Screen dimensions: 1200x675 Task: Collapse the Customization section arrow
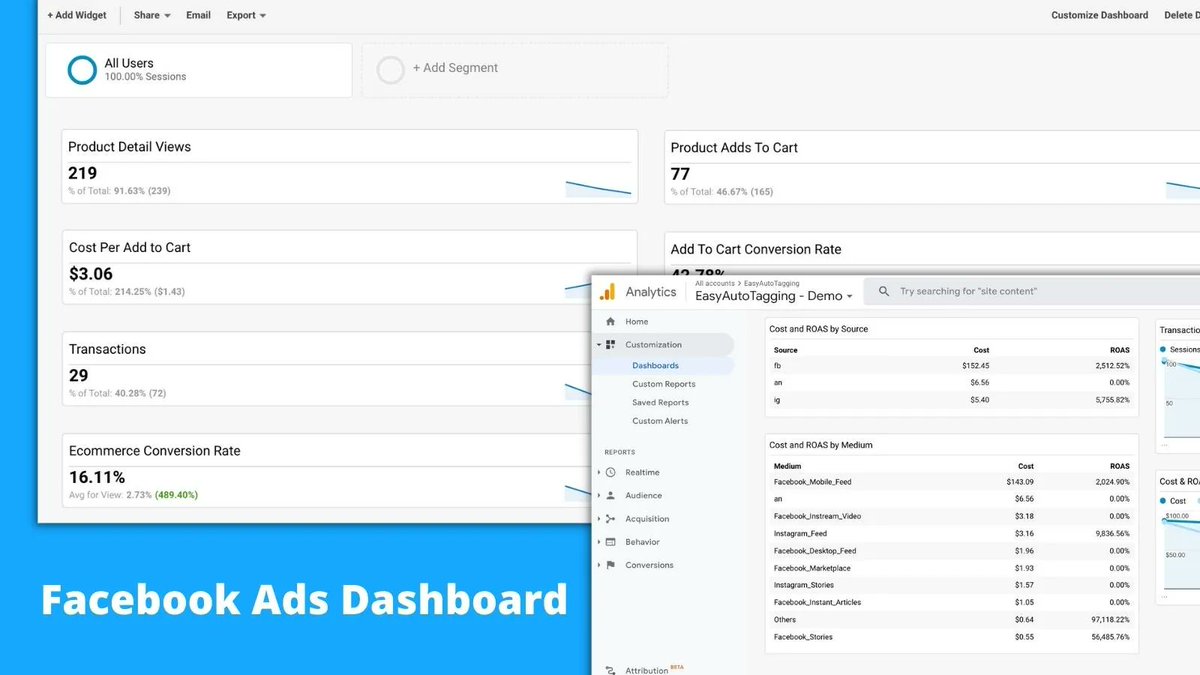coord(598,345)
